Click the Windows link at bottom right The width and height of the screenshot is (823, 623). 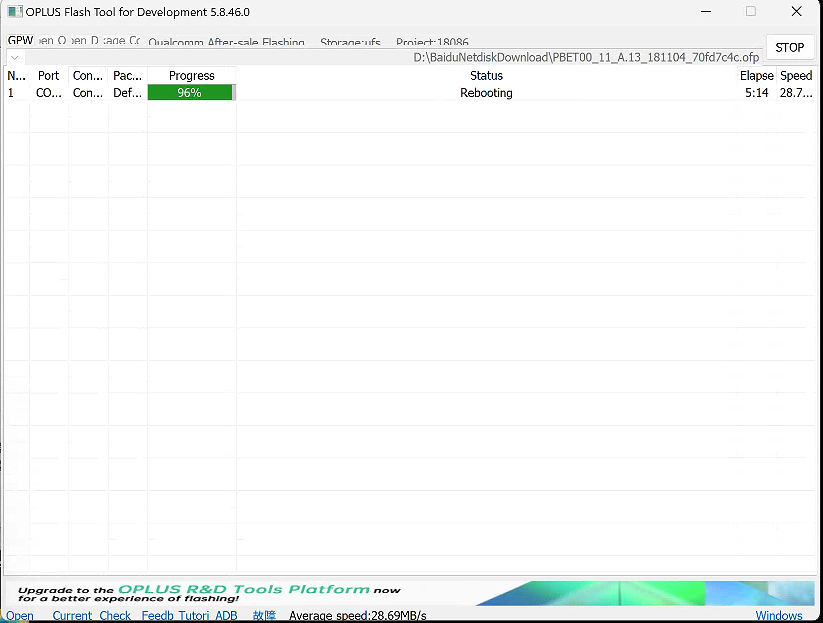point(779,616)
